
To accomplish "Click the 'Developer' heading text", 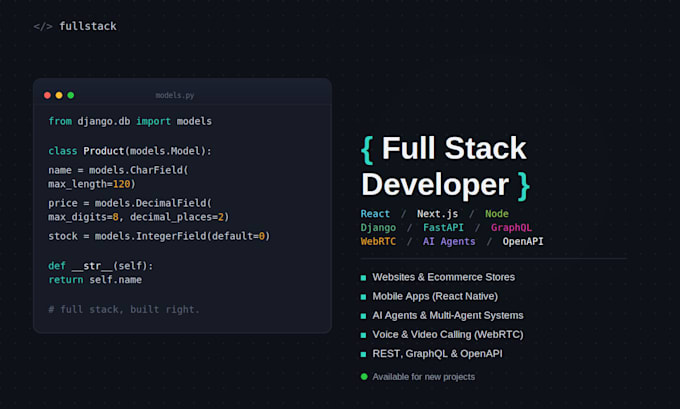I will 435,185.
